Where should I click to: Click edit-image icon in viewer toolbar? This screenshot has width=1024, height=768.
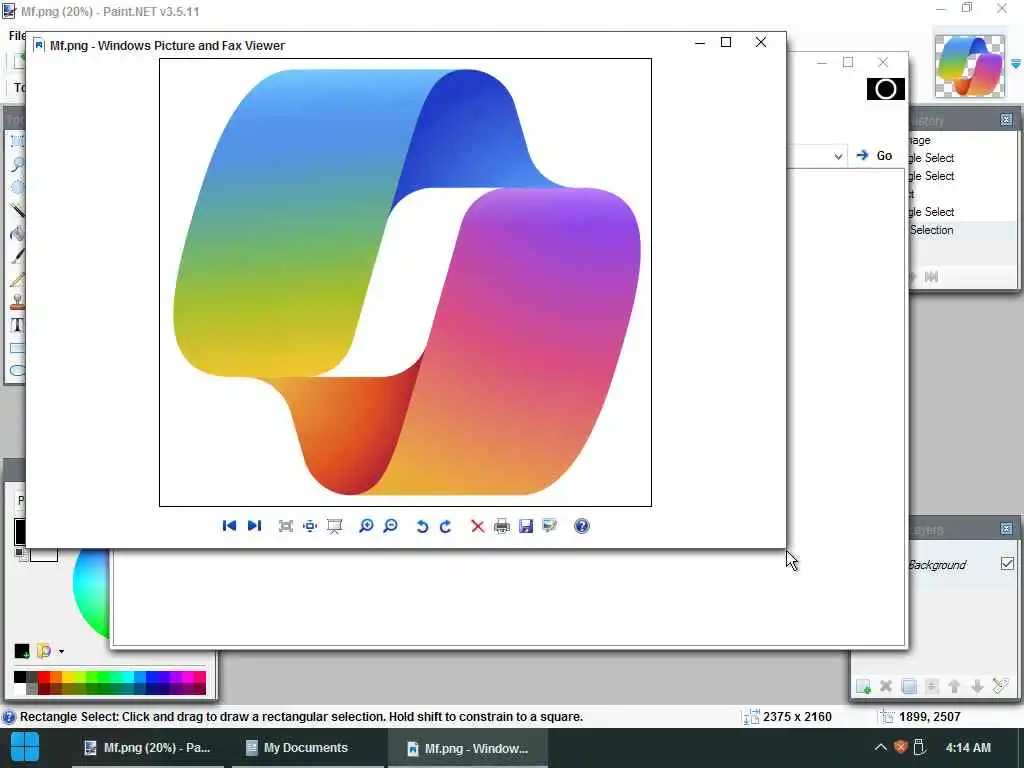[x=550, y=526]
